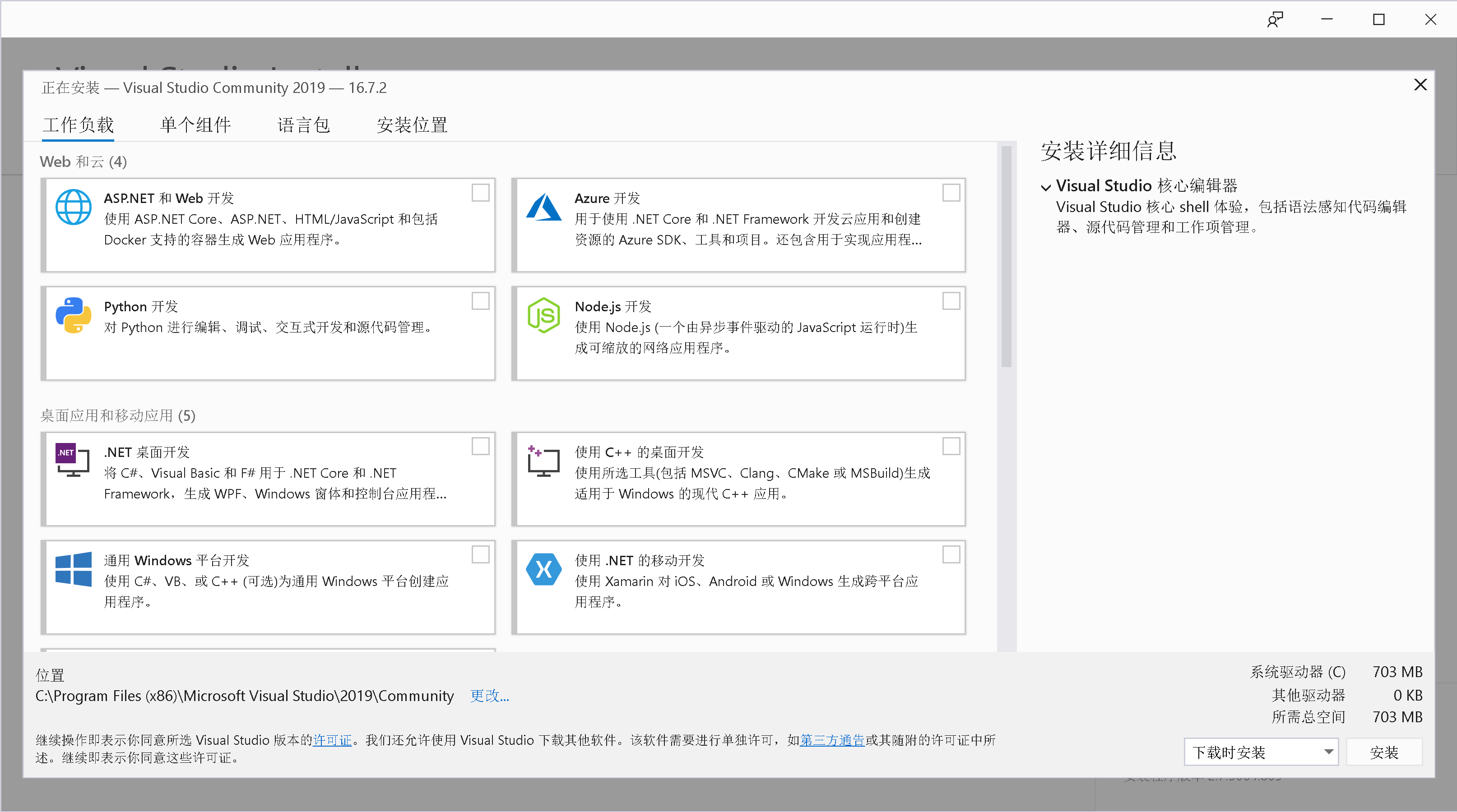This screenshot has width=1457, height=812.
Task: Click the Windows logo icon
Action: tap(74, 569)
